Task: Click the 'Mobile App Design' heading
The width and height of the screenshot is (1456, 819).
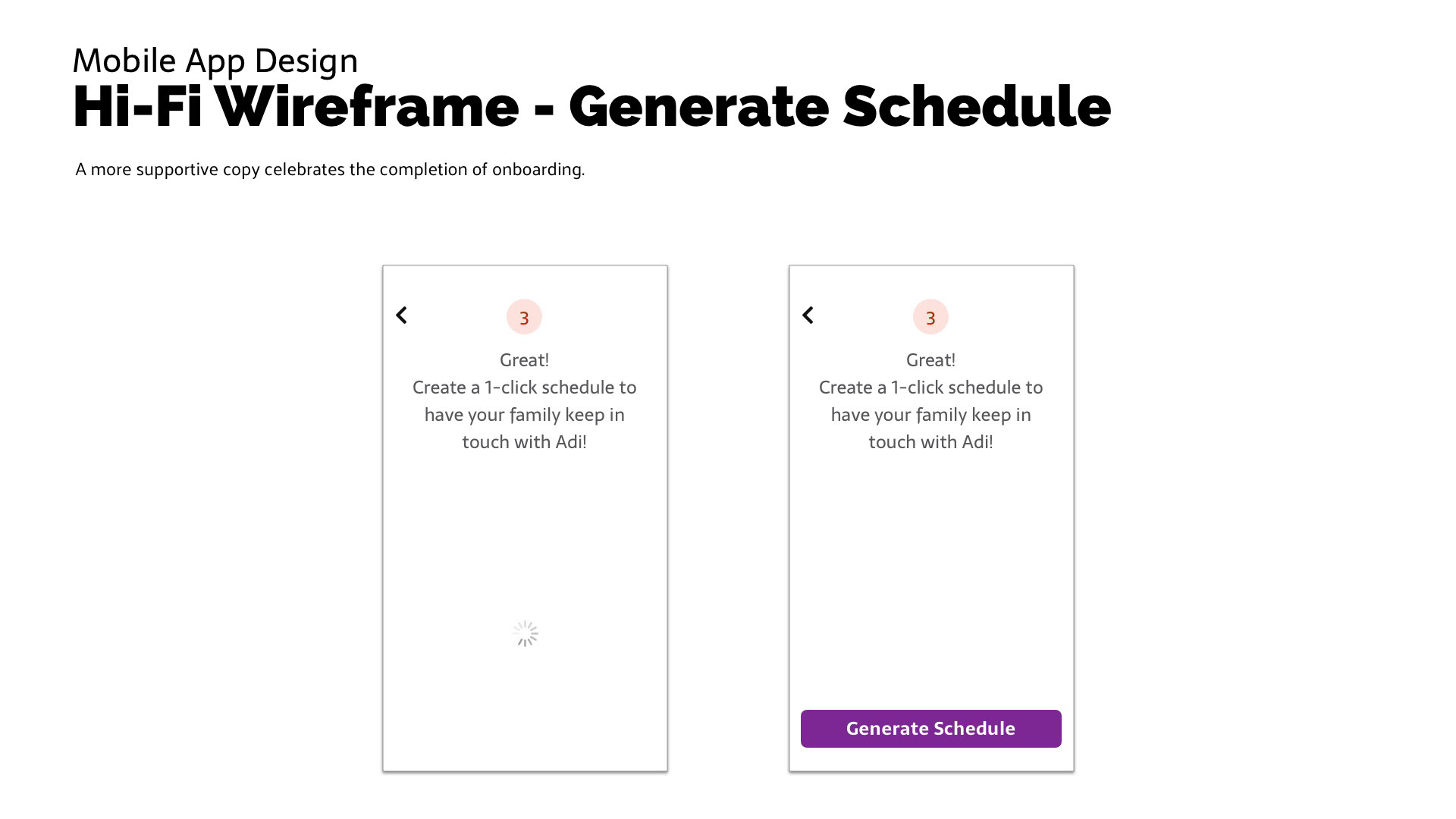Action: pos(215,61)
